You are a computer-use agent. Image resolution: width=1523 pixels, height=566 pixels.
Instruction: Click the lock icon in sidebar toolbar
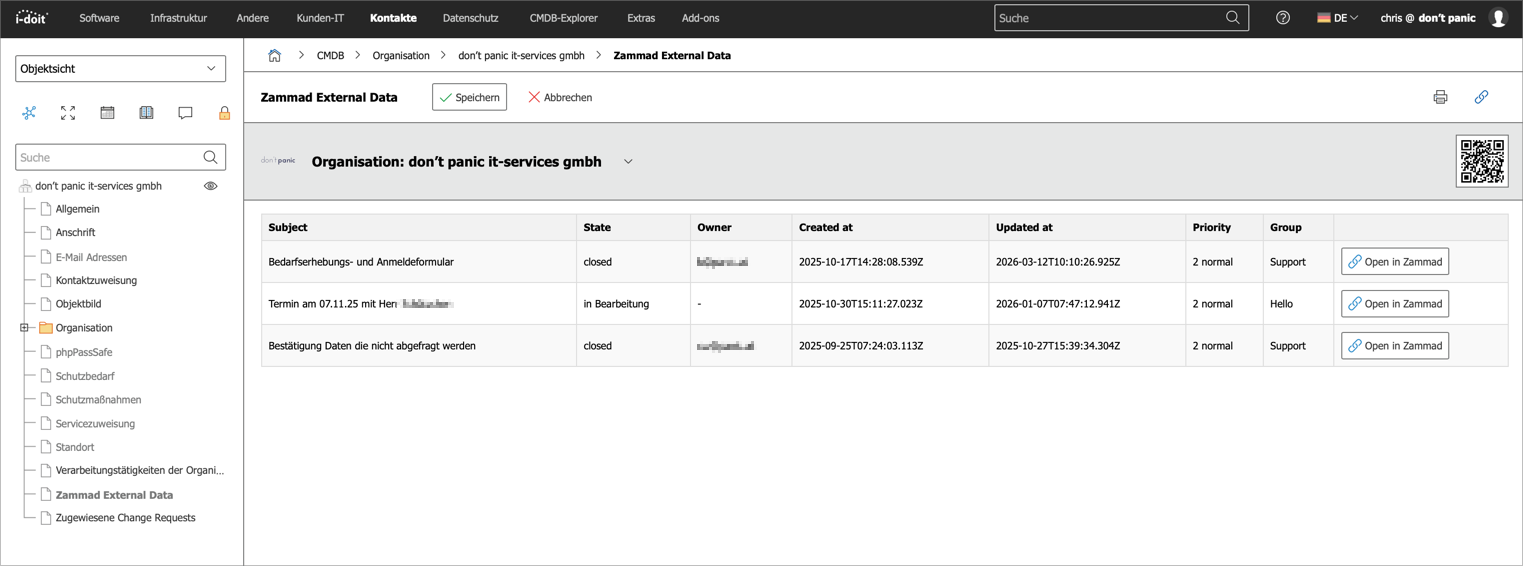(x=224, y=113)
